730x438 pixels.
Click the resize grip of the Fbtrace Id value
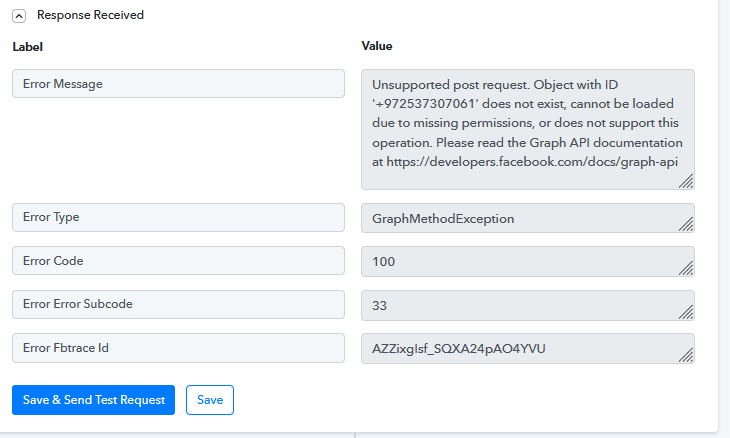click(x=686, y=355)
